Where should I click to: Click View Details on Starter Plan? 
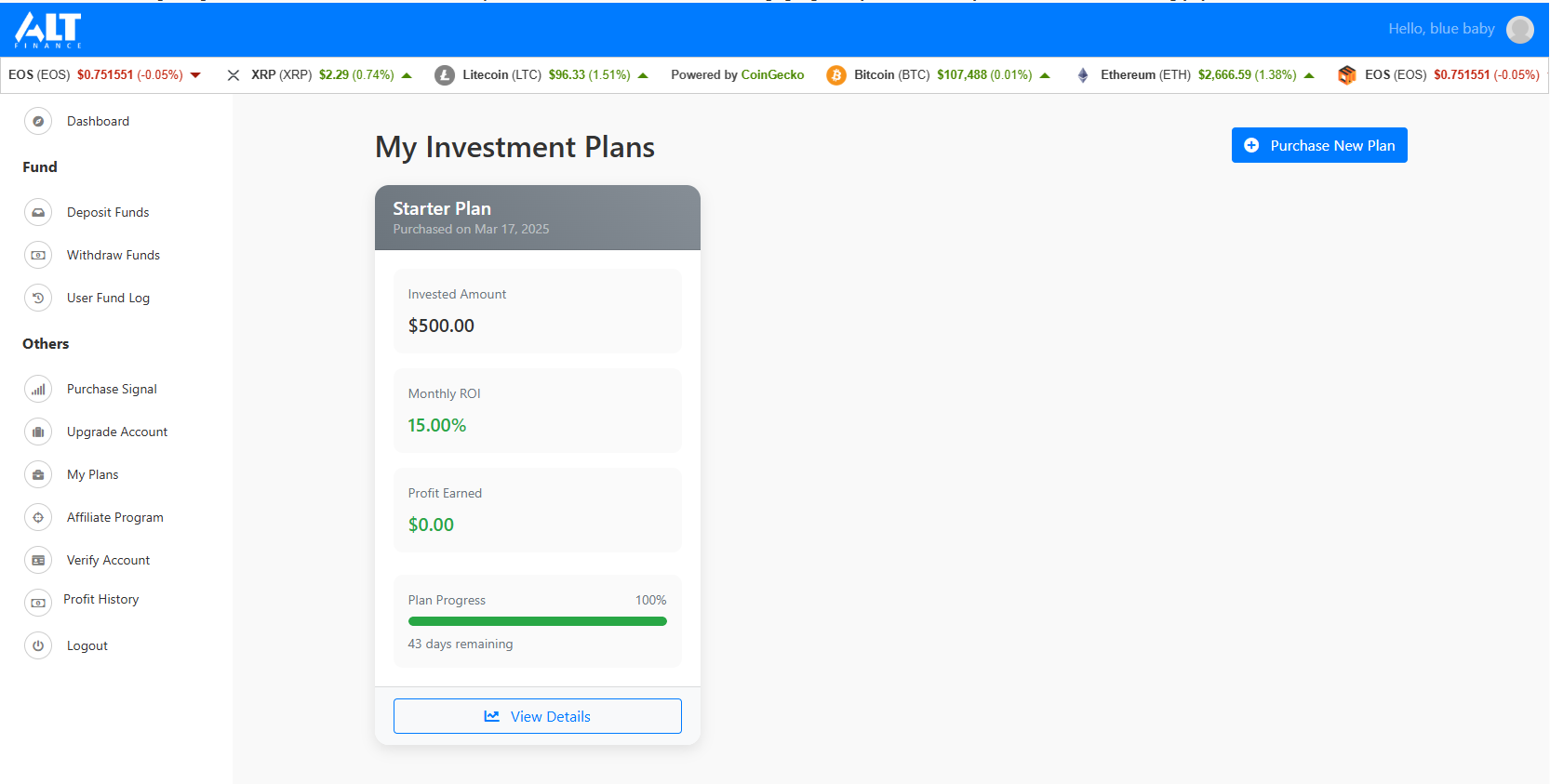click(538, 716)
